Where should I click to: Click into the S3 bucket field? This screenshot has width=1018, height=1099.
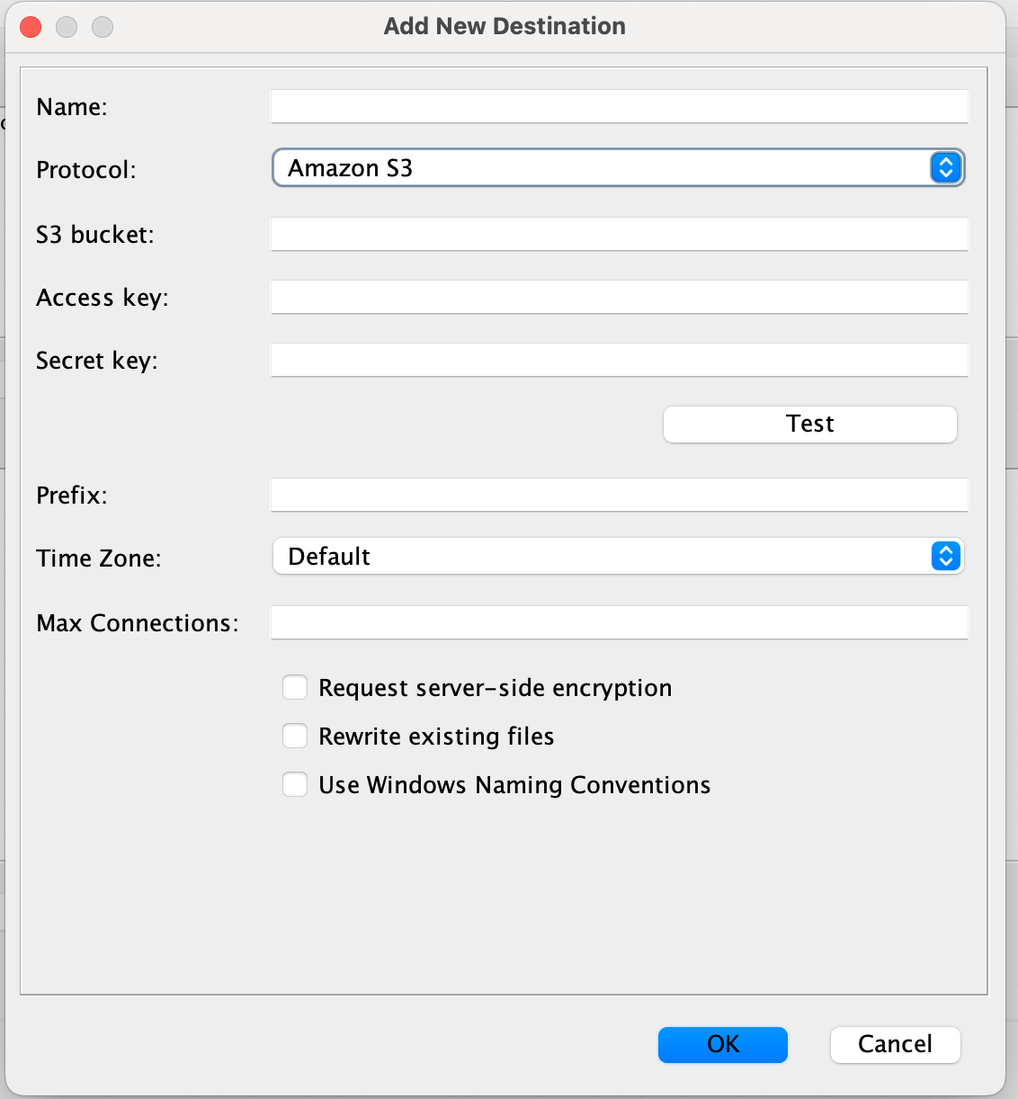[619, 234]
